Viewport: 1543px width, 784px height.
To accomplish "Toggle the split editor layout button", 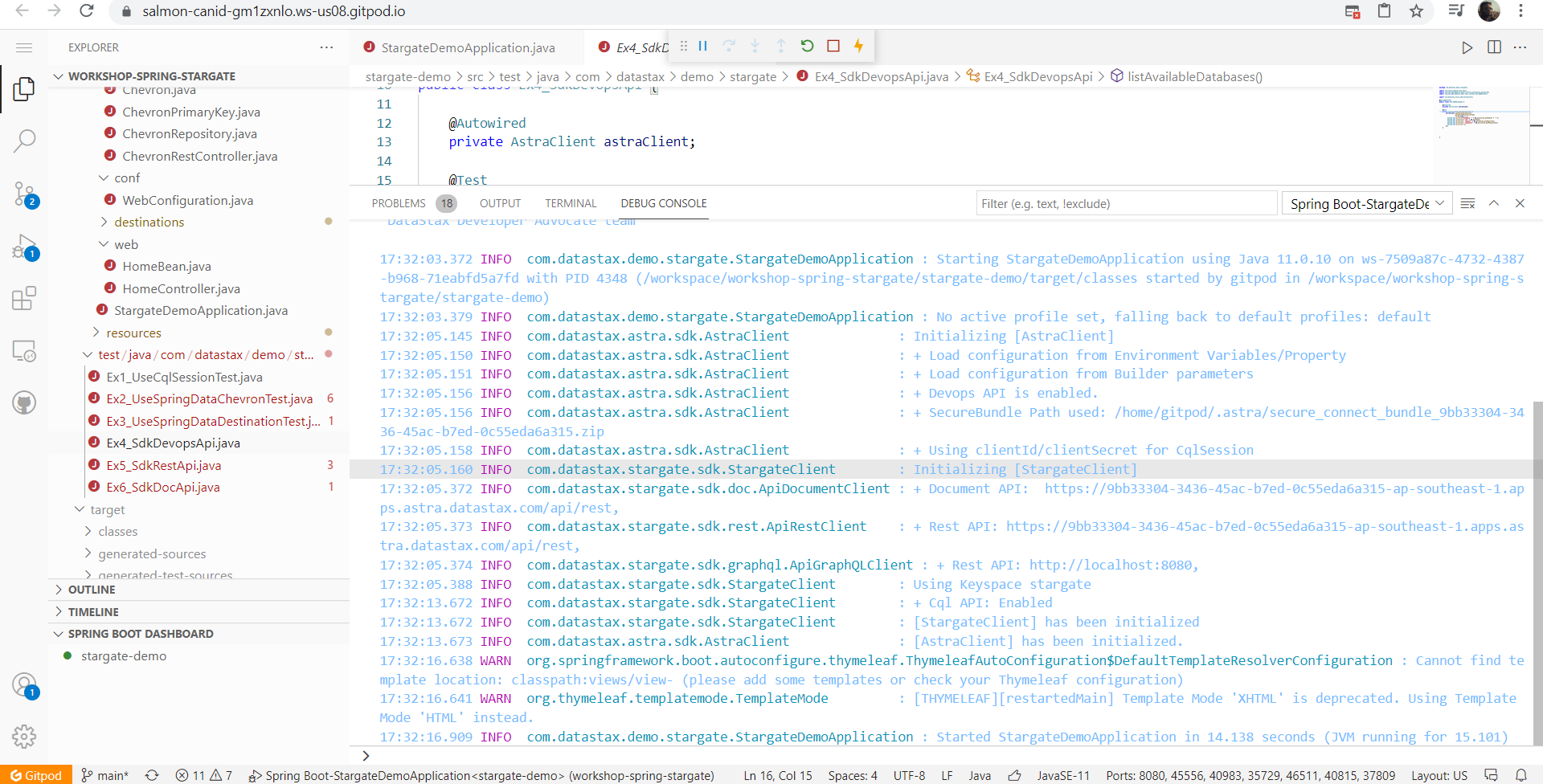I will pos(1495,47).
